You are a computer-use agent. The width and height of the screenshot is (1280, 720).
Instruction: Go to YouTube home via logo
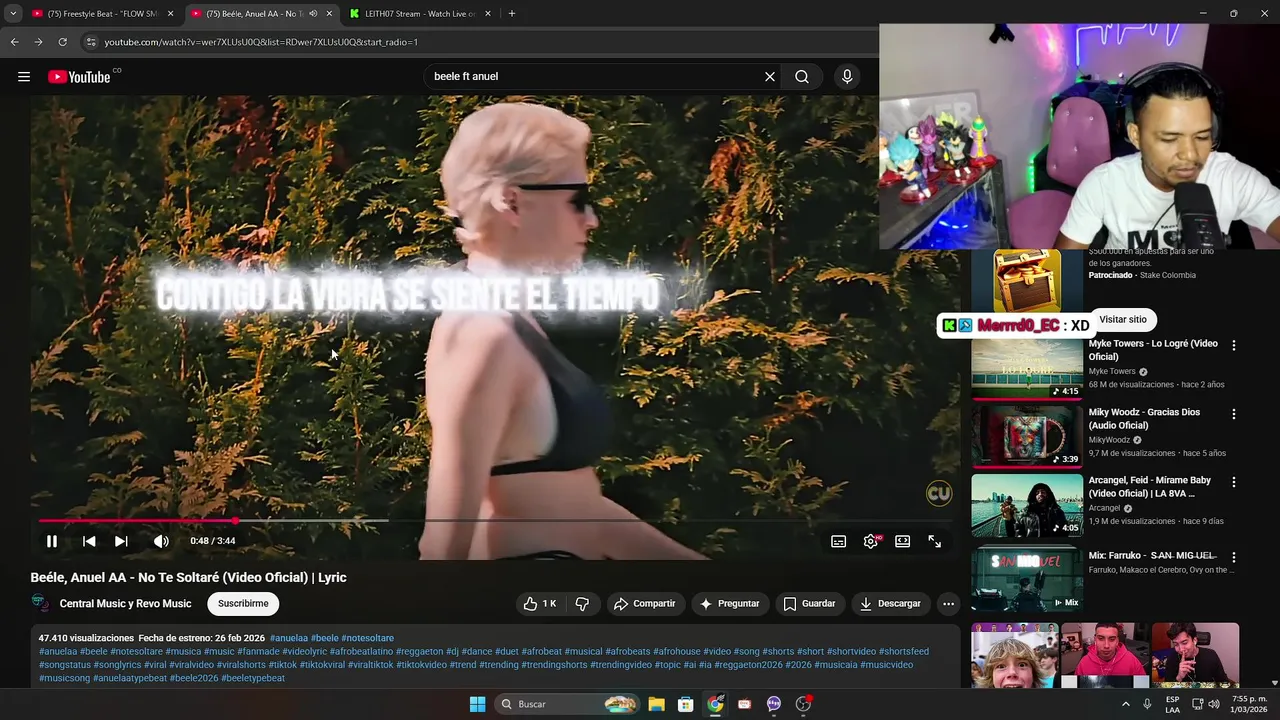click(79, 77)
